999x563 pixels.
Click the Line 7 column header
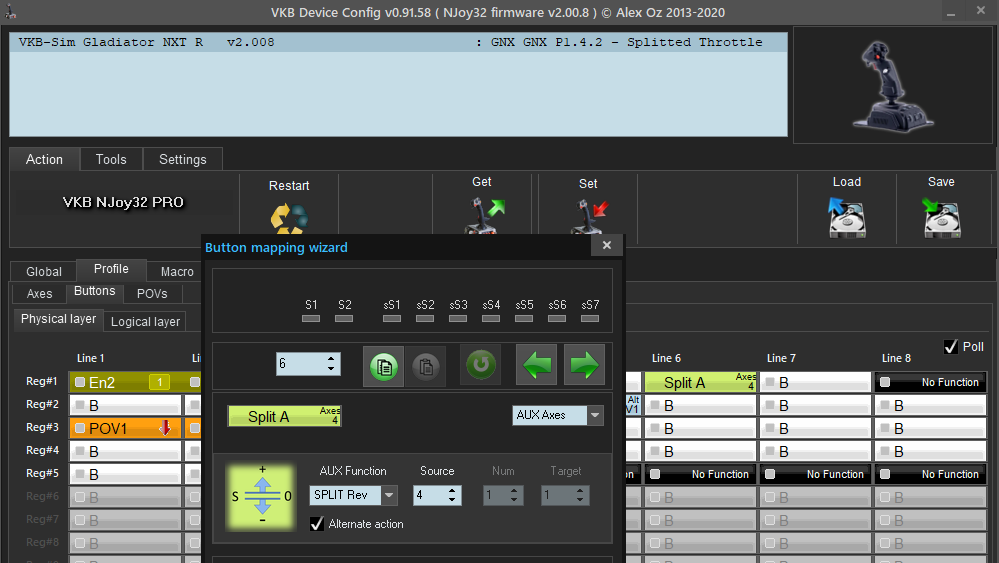(x=781, y=358)
